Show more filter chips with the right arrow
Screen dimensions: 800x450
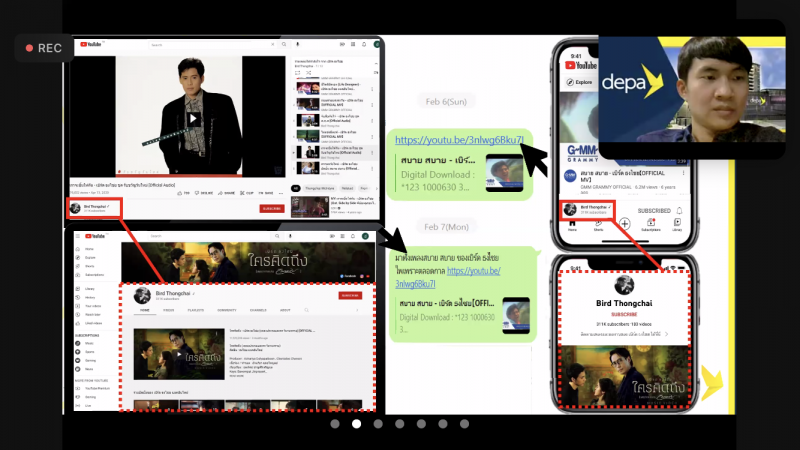coord(377,188)
